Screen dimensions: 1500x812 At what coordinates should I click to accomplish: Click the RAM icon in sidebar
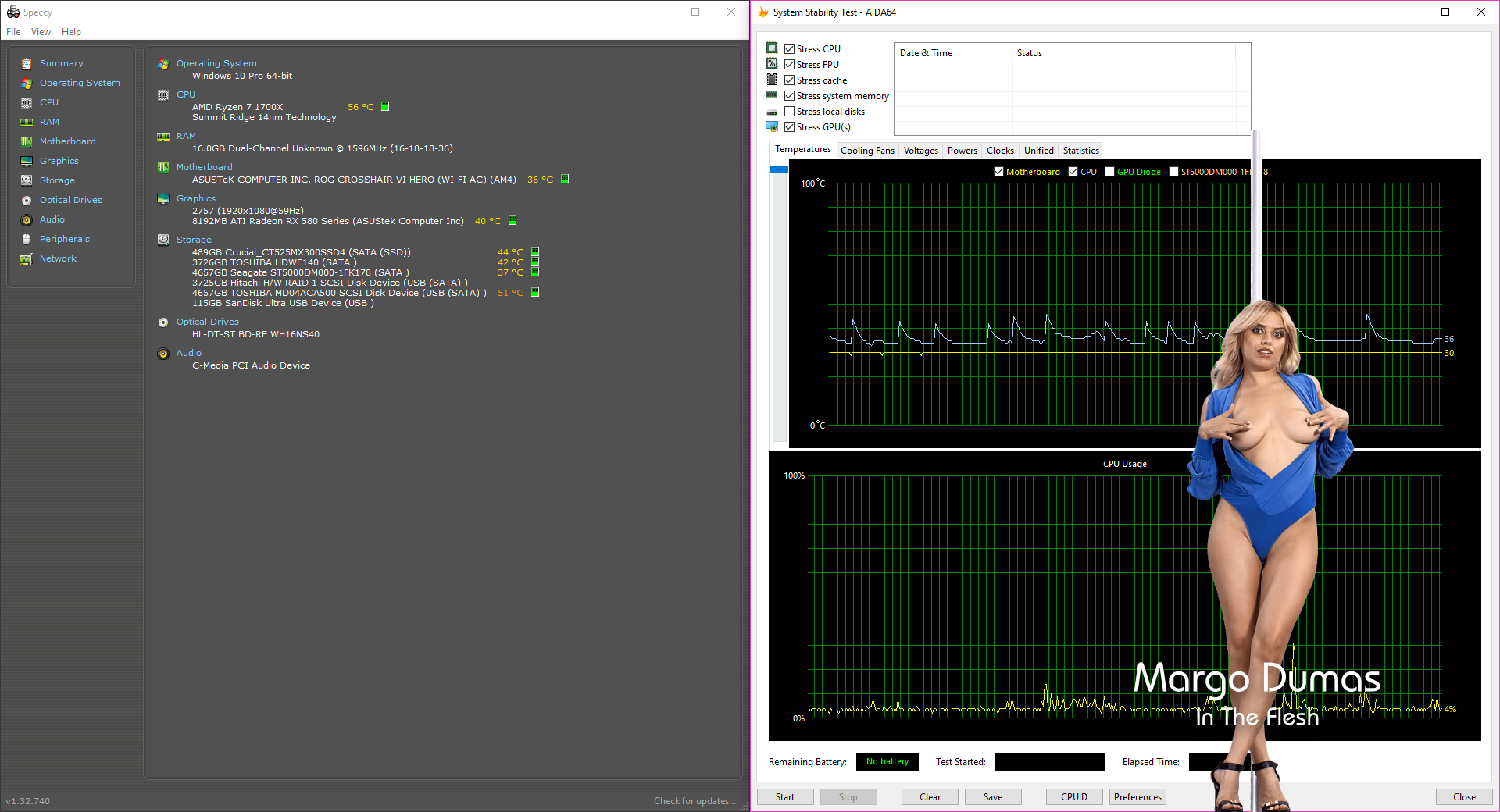[27, 123]
